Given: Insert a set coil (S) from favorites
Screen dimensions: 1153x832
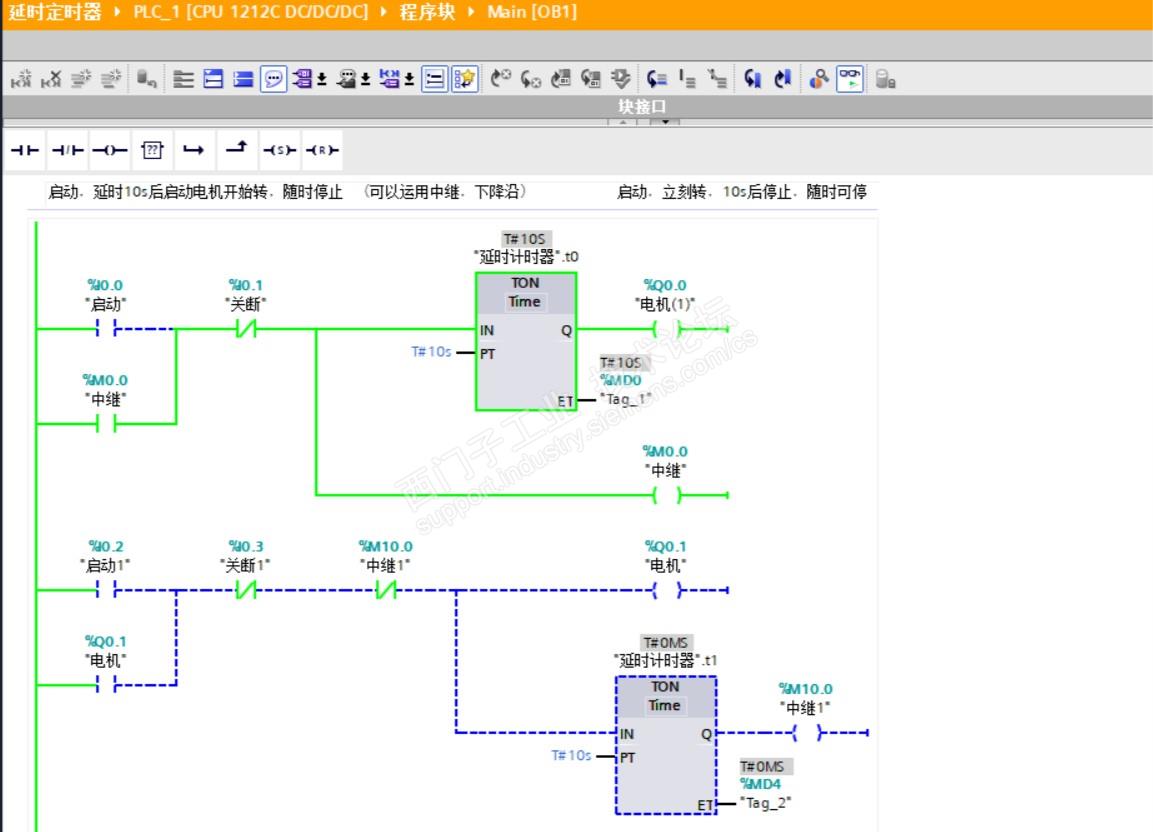Looking at the screenshot, I should pyautogui.click(x=279, y=150).
